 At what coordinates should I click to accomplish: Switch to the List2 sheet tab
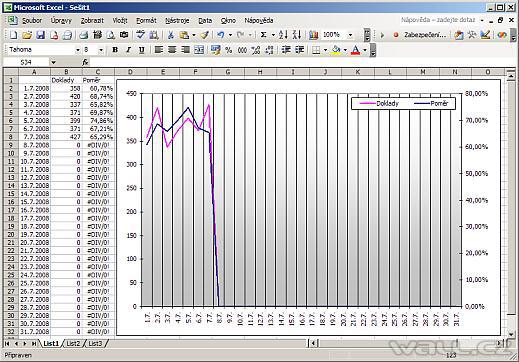(73, 343)
